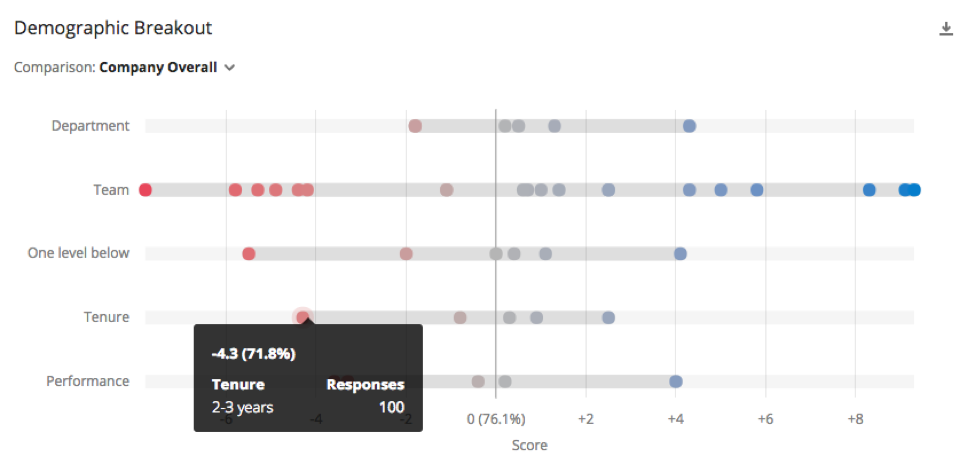Select the blue dot in the Department row
The width and height of the screenshot is (974, 454).
click(x=689, y=126)
